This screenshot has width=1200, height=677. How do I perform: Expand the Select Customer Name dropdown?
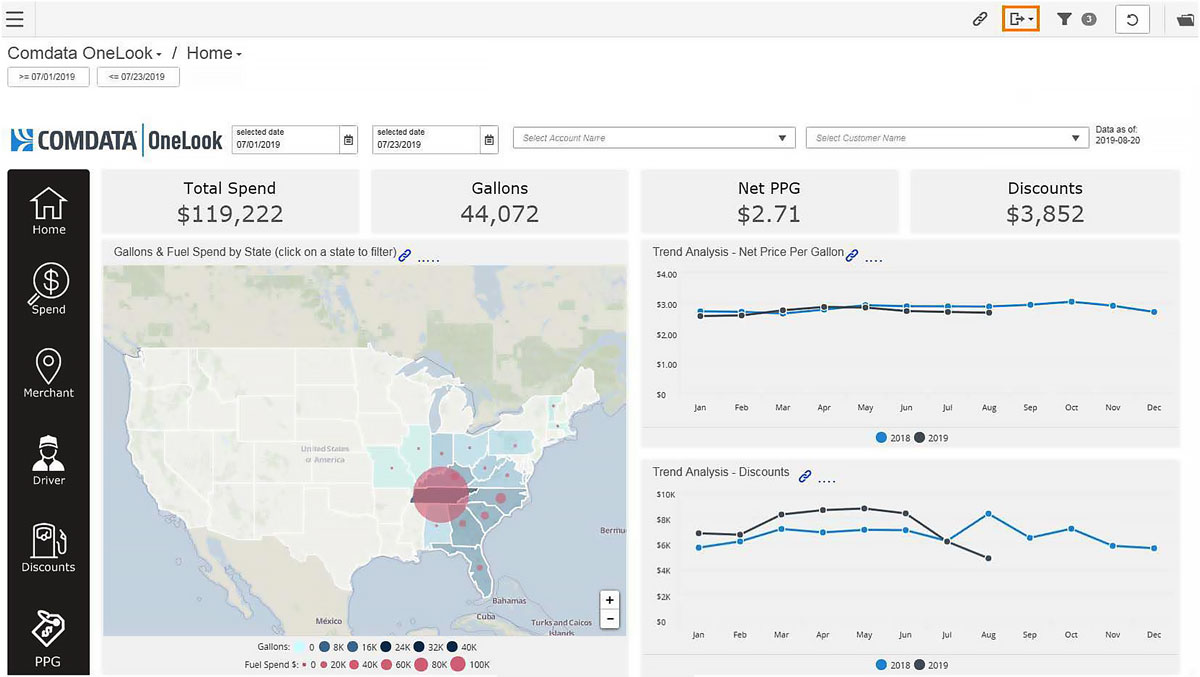(1075, 138)
